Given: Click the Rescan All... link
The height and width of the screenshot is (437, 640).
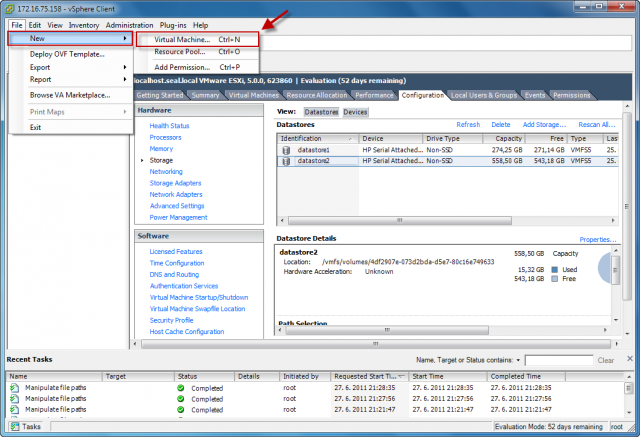Looking at the screenshot, I should [x=597, y=124].
